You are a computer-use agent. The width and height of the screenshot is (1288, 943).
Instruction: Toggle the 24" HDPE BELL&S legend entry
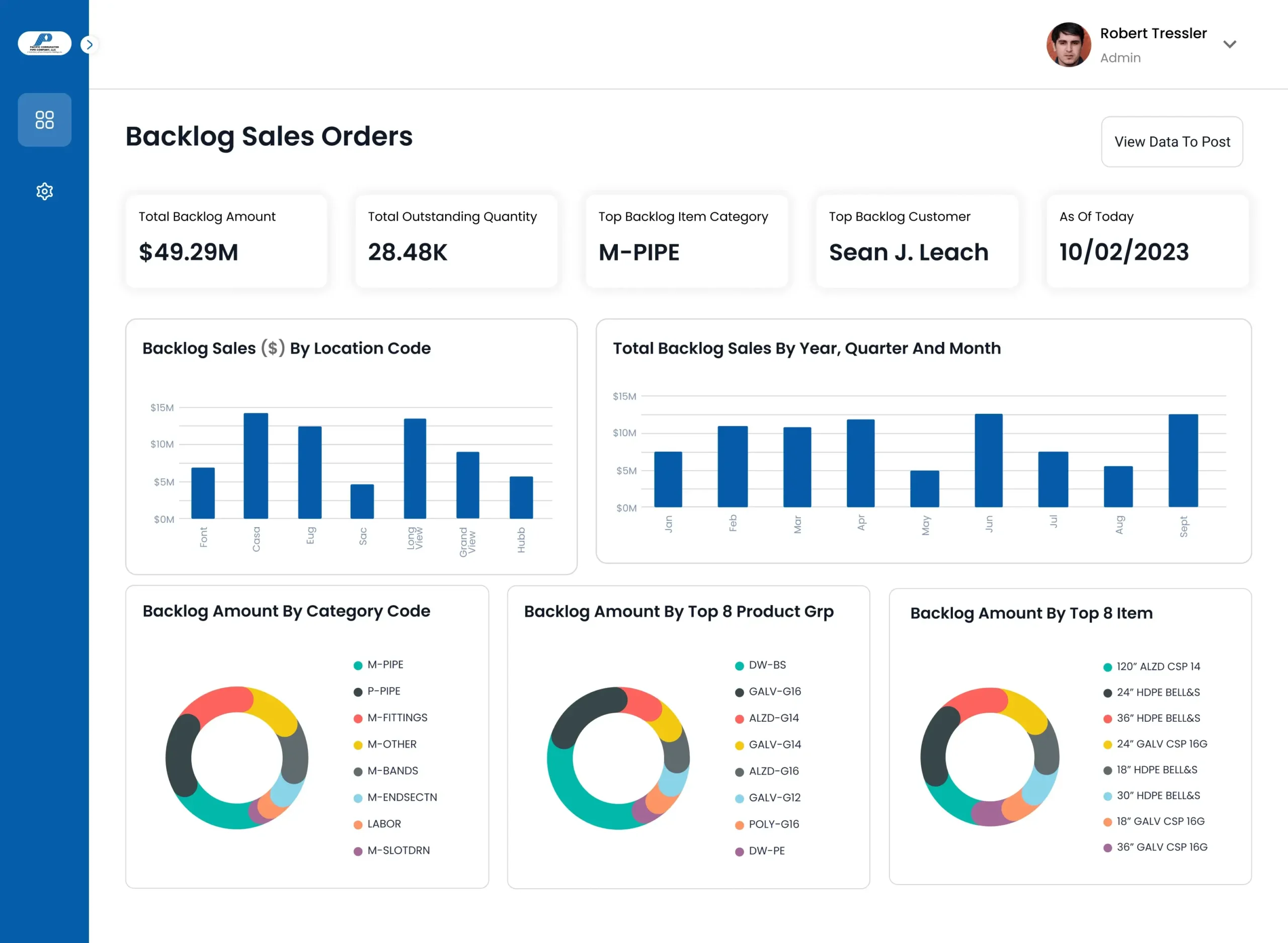tap(1152, 693)
